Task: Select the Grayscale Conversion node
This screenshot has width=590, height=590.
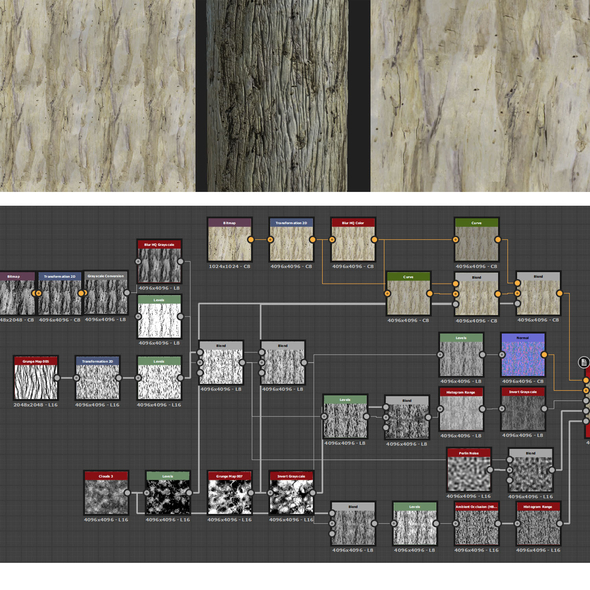Action: click(106, 293)
